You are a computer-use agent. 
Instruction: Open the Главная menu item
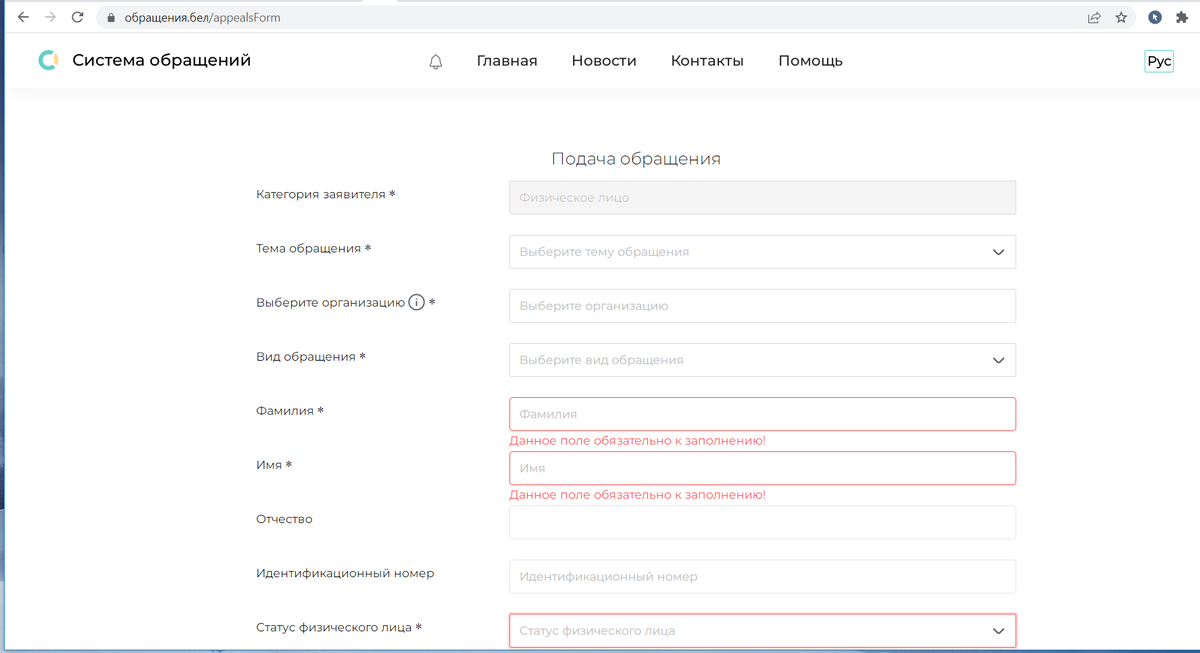point(507,61)
